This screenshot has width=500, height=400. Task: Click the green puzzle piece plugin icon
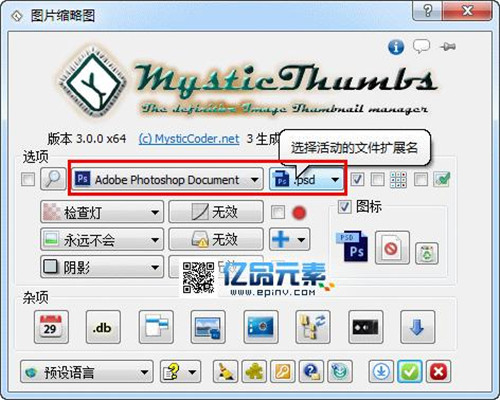coord(254,371)
